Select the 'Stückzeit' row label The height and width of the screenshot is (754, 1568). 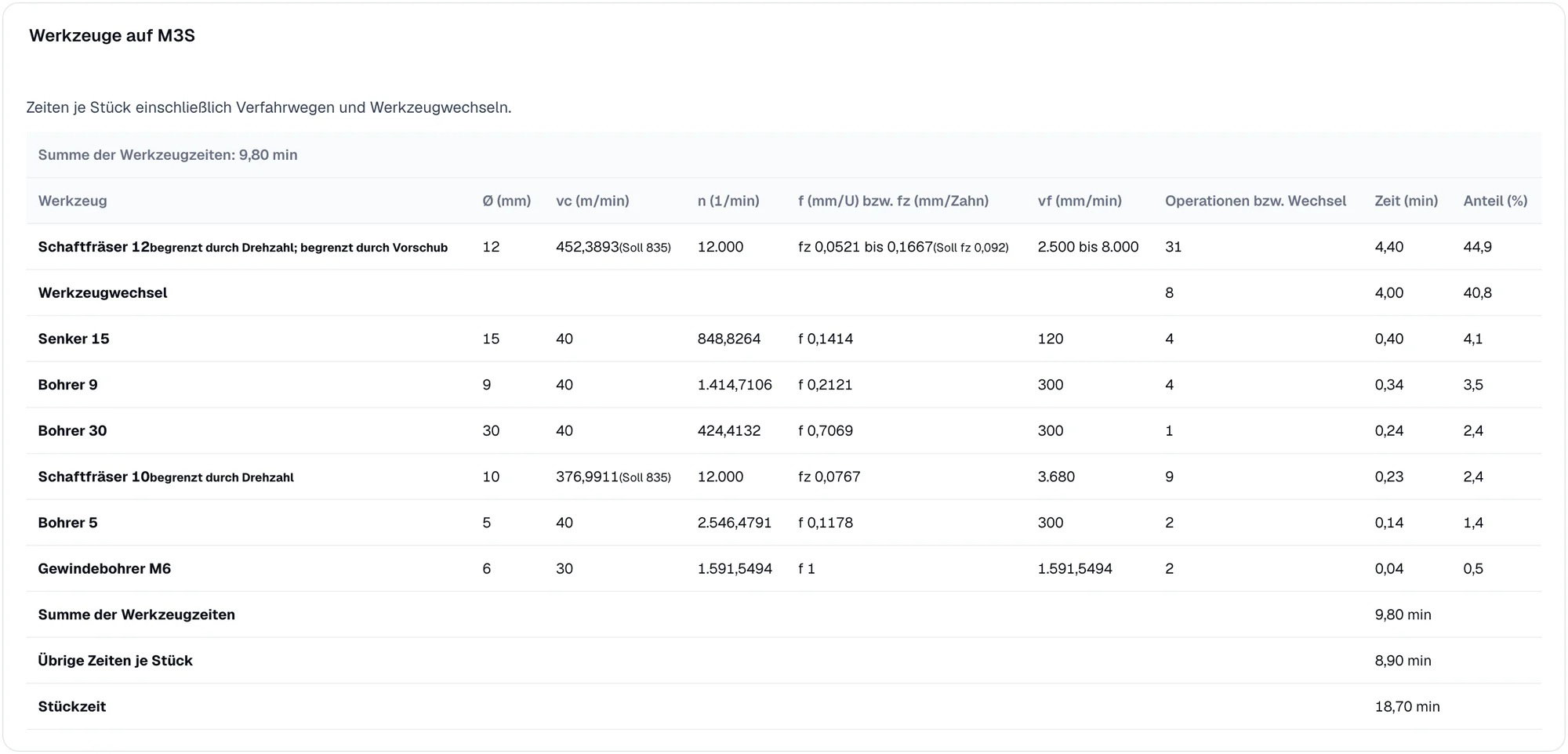click(72, 707)
